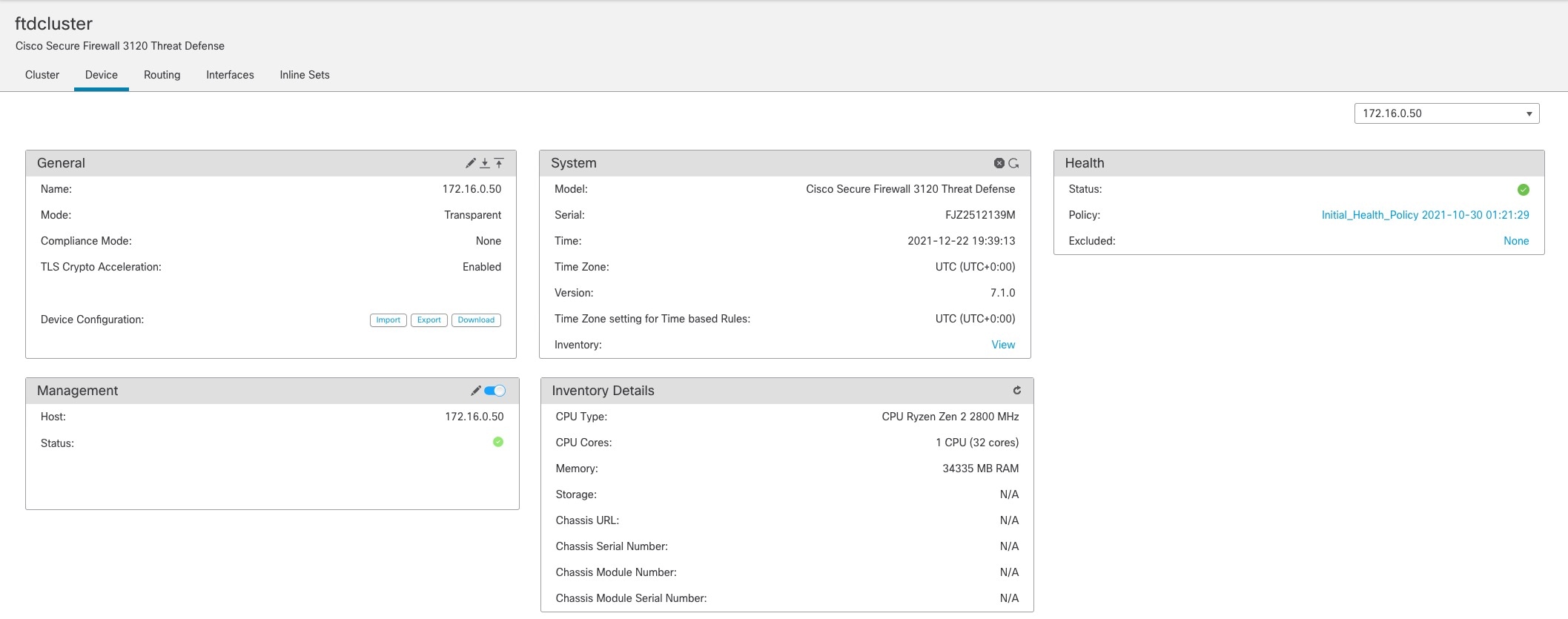The width and height of the screenshot is (1568, 619).
Task: Click the System time 2021-12-22 19:39:13
Action: click(x=962, y=241)
